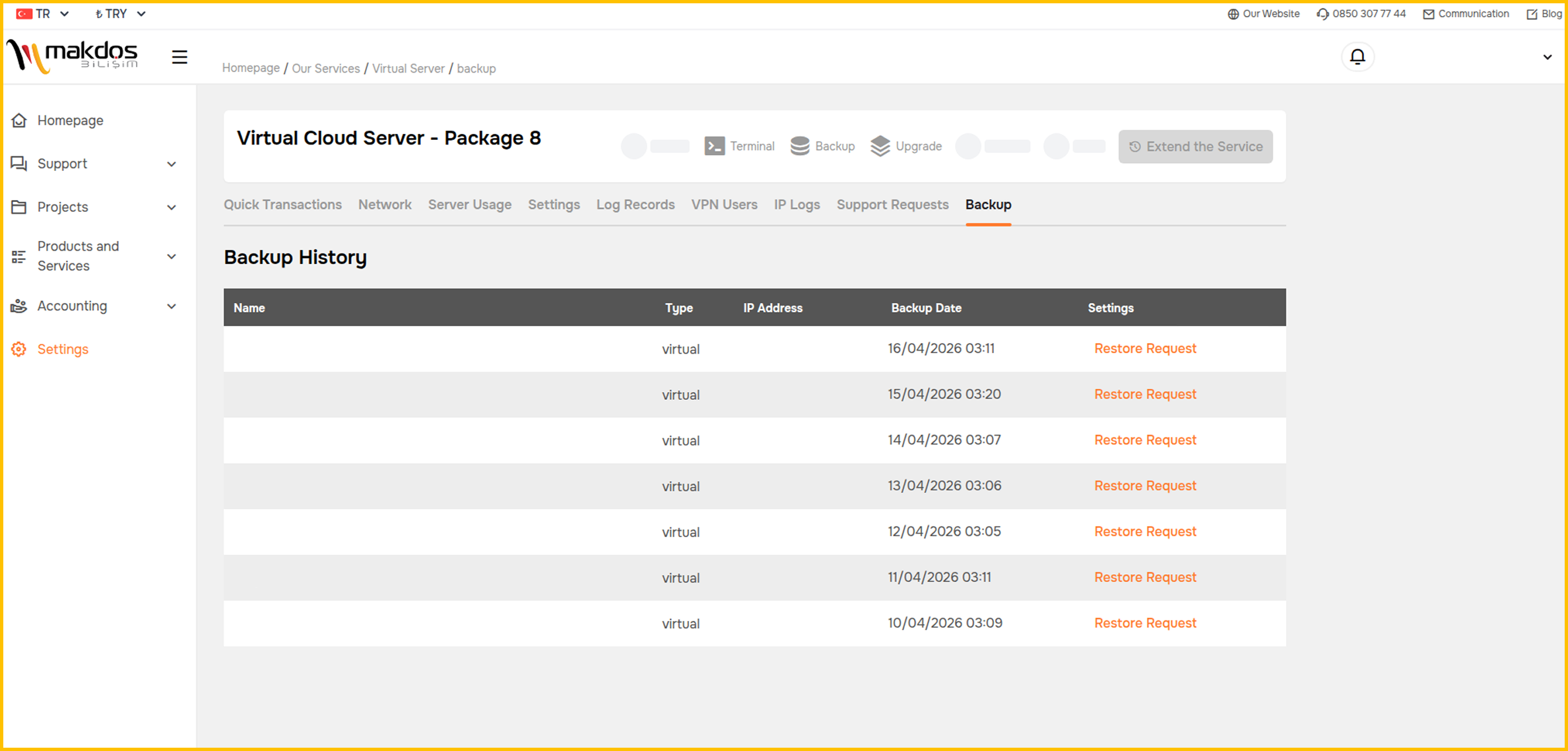The image size is (1568, 751).
Task: Open the VPN Users tab
Action: click(x=724, y=205)
